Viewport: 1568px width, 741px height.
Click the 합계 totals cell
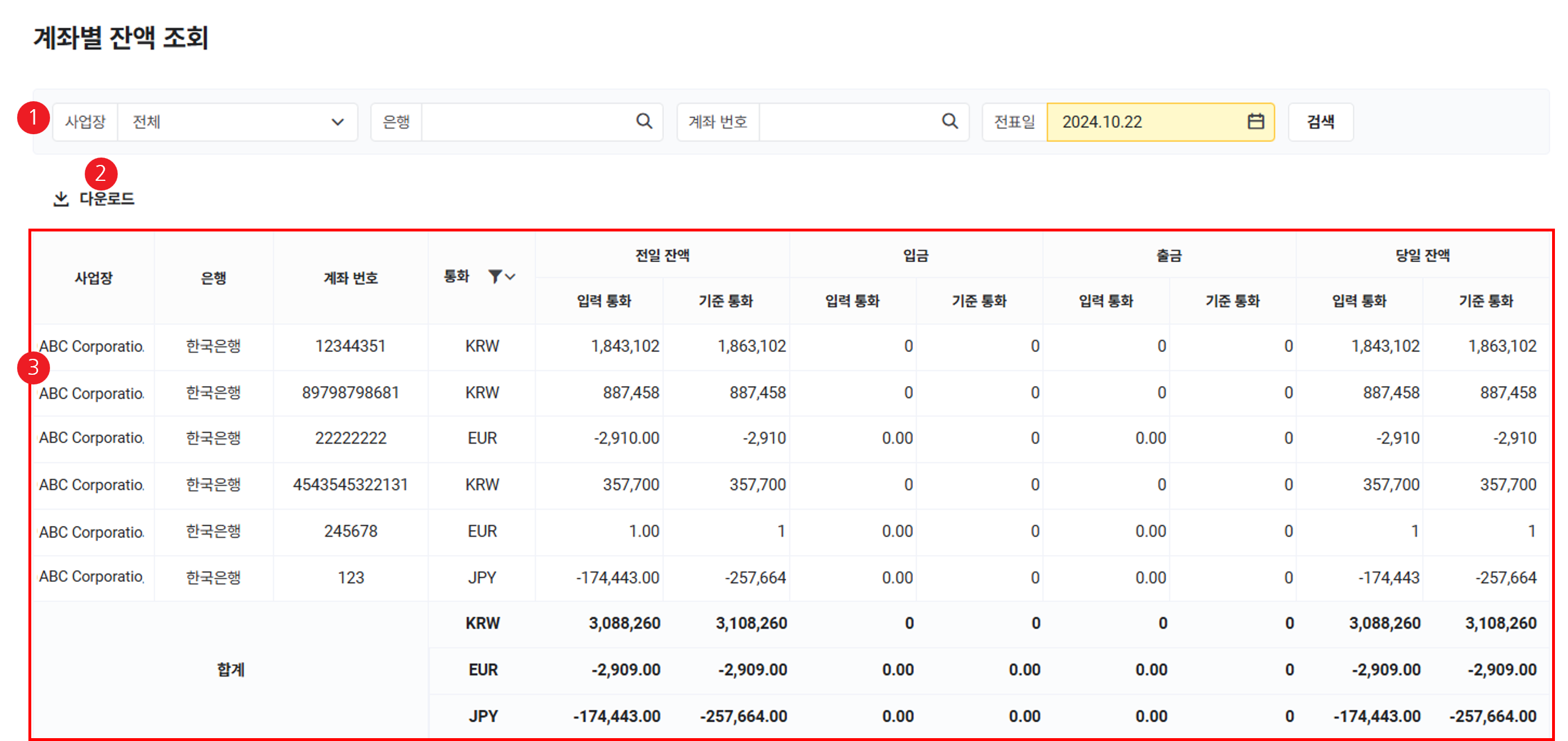click(230, 670)
